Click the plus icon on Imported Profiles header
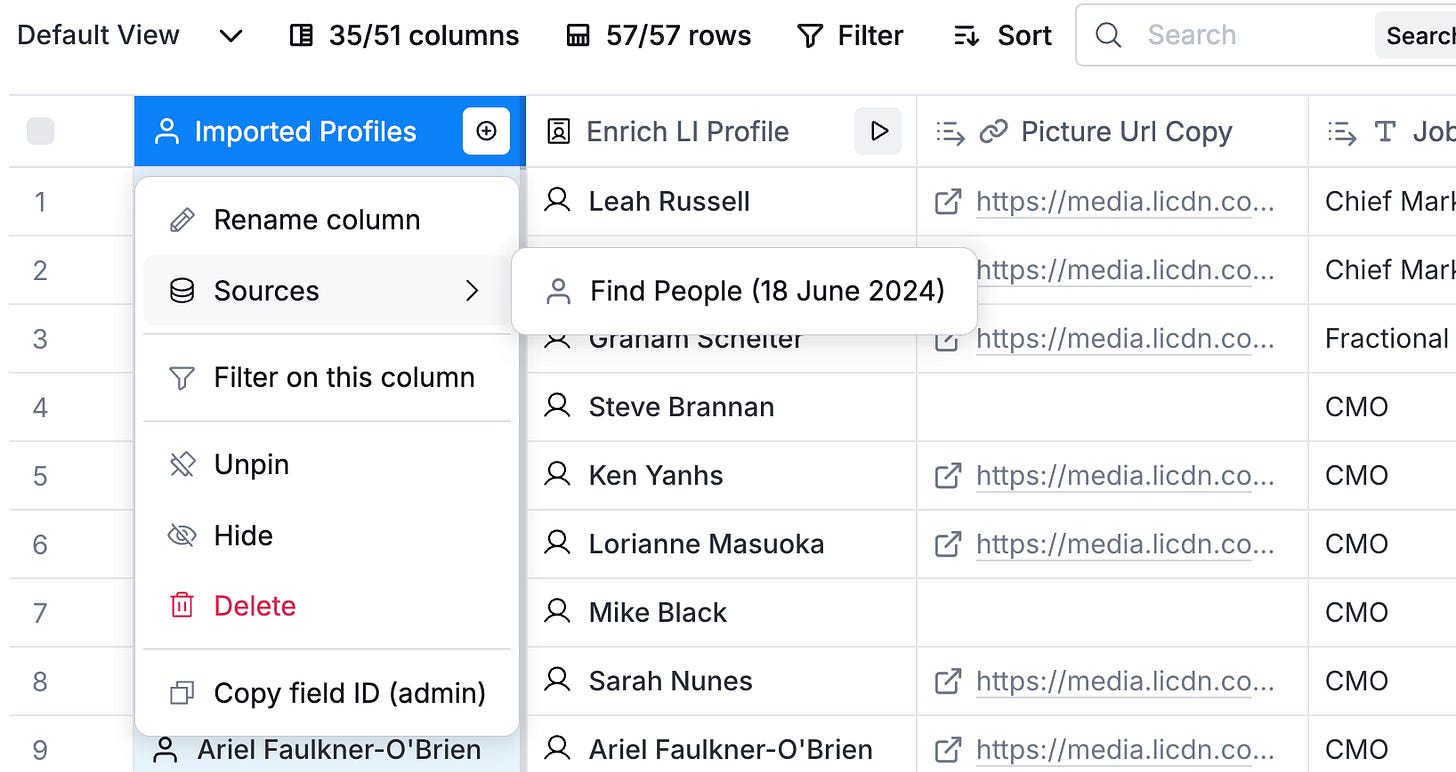The image size is (1456, 772). (486, 131)
